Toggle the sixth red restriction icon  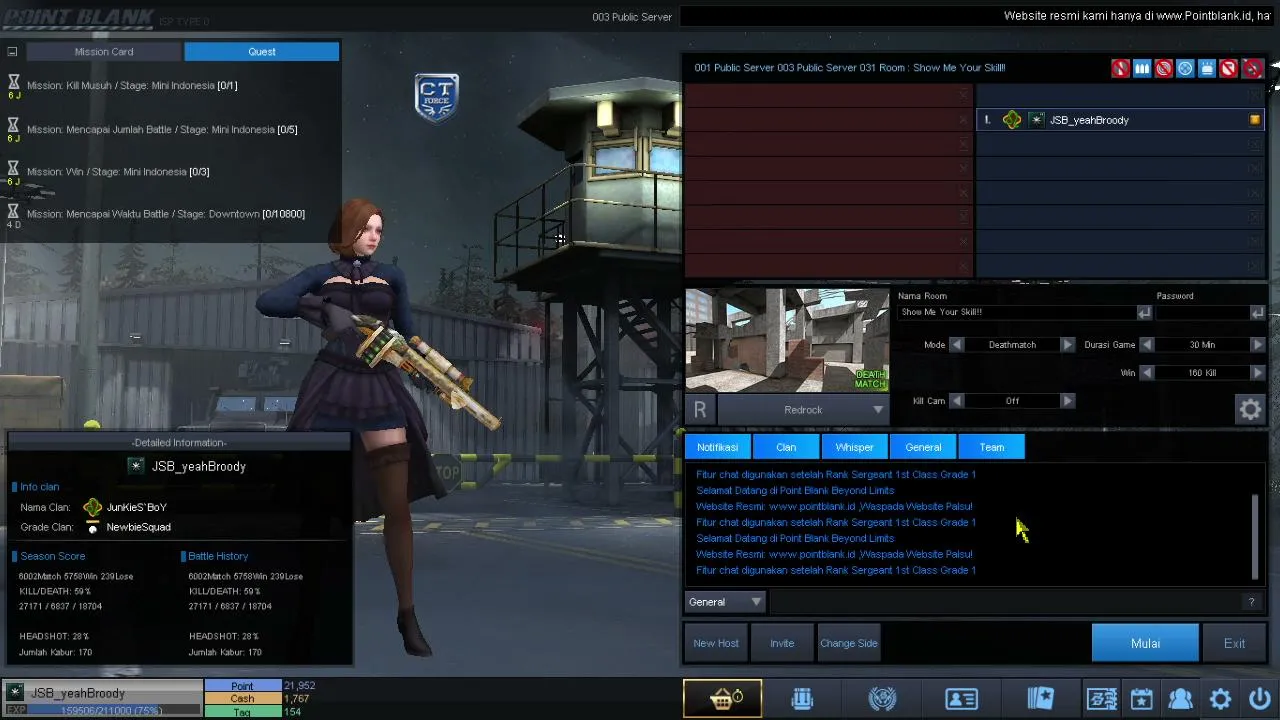click(x=1228, y=68)
